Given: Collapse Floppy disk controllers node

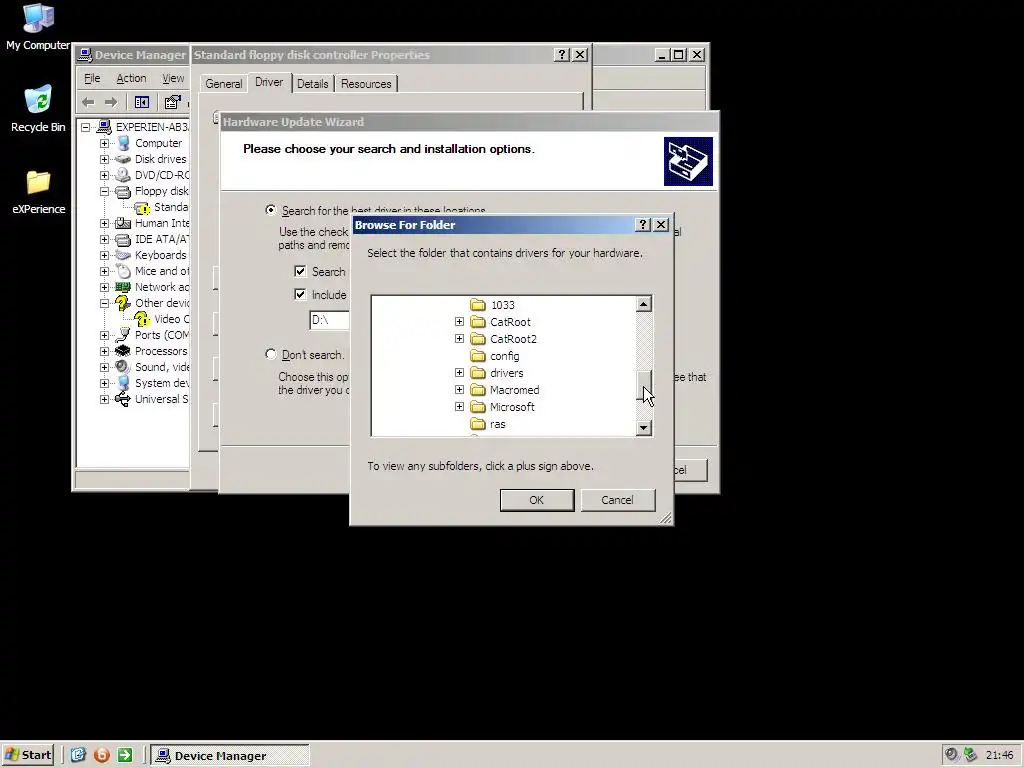Looking at the screenshot, I should (104, 191).
